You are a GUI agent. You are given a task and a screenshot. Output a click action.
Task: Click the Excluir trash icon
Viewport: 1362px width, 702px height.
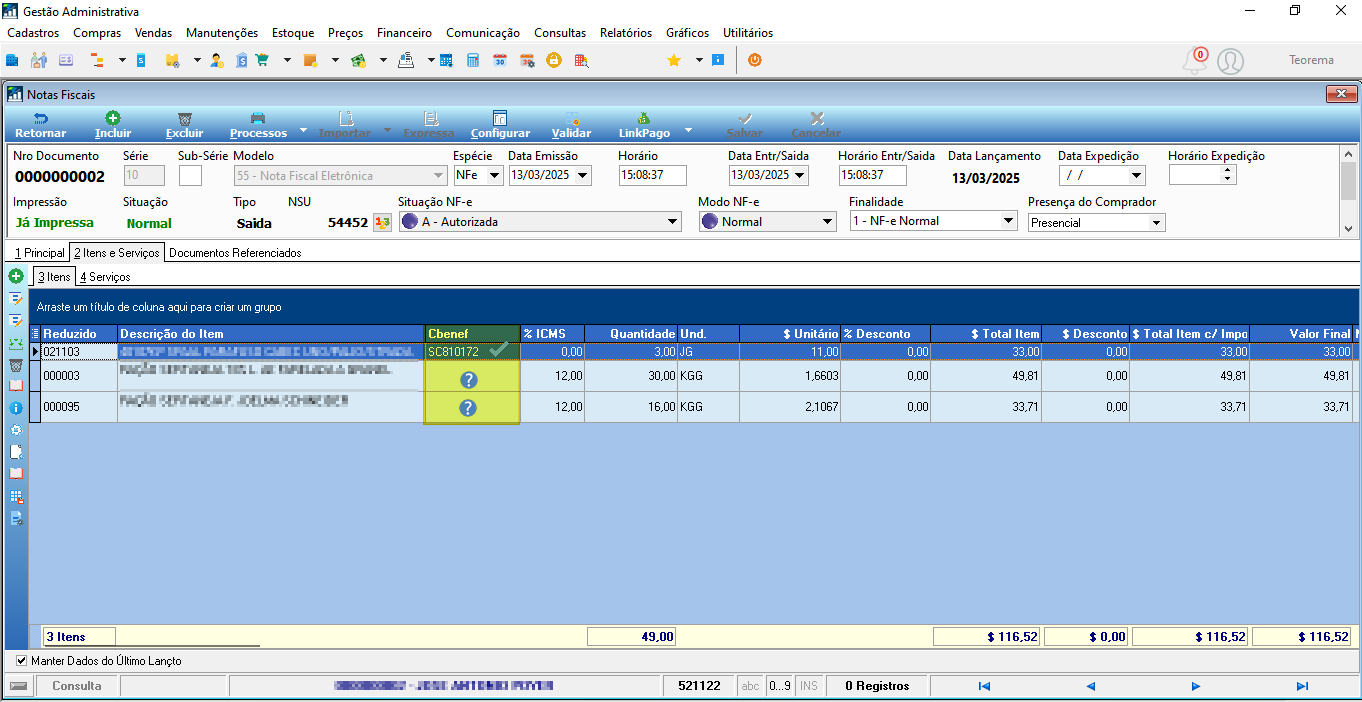(x=184, y=118)
